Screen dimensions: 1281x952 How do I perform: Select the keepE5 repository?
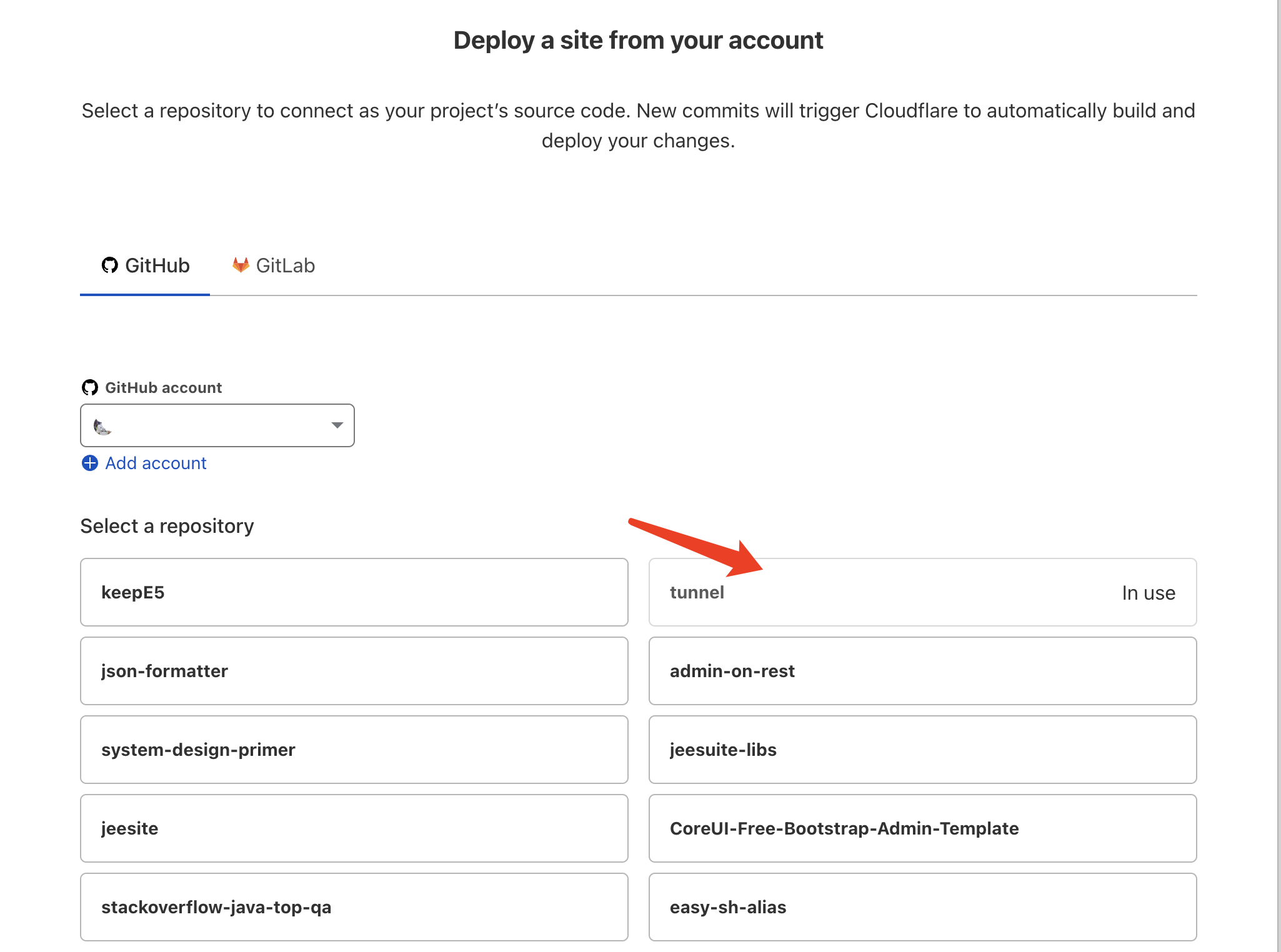[354, 592]
